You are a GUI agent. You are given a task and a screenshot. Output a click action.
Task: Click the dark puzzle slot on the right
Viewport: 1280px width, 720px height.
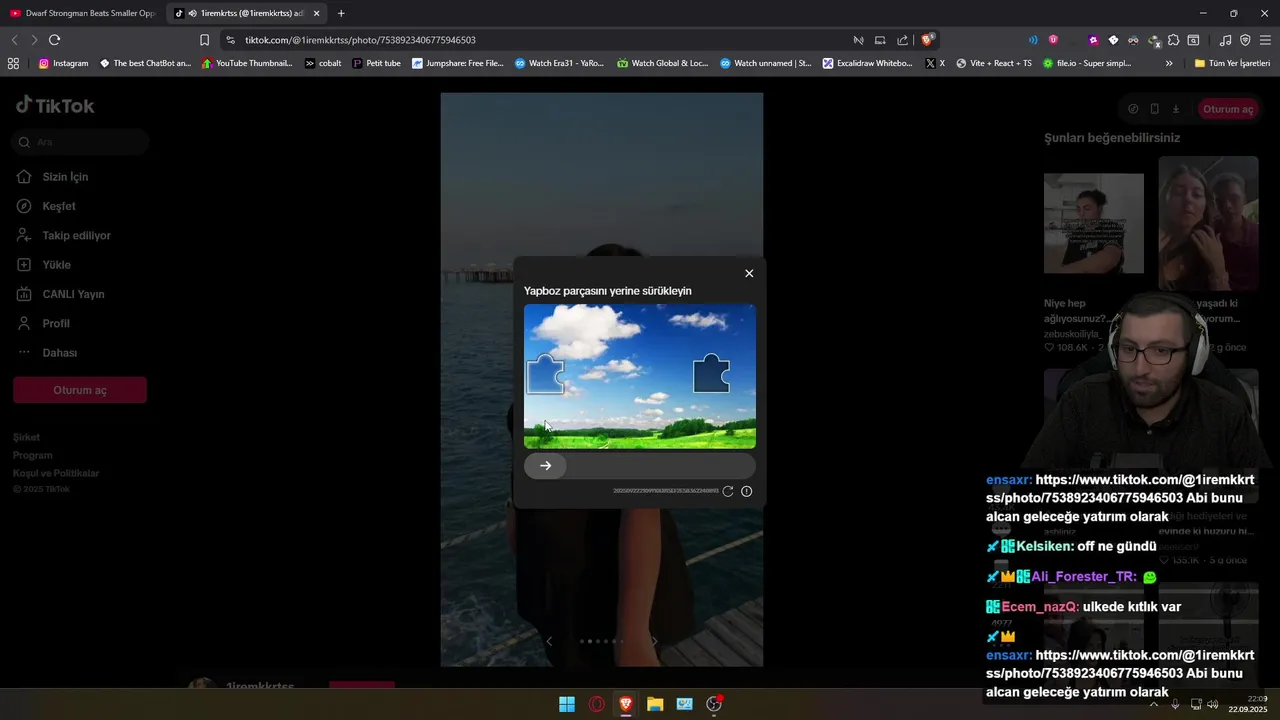[711, 373]
